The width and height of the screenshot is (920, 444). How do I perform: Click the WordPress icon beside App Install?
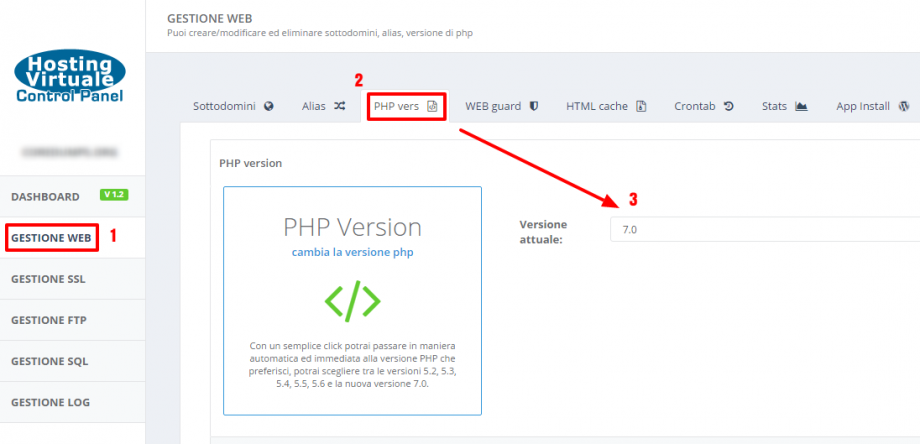903,106
